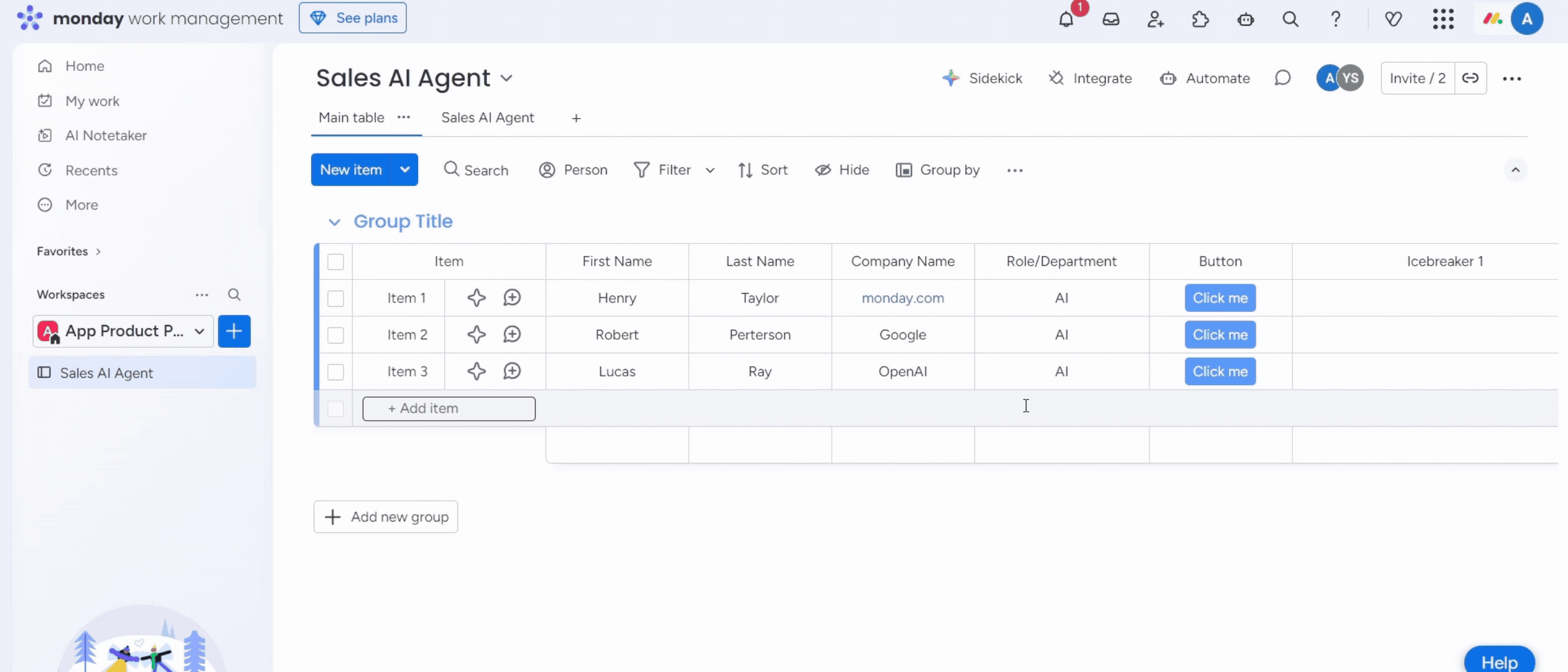The image size is (1568, 672).
Task: Open My work in the sidebar
Action: (x=92, y=101)
